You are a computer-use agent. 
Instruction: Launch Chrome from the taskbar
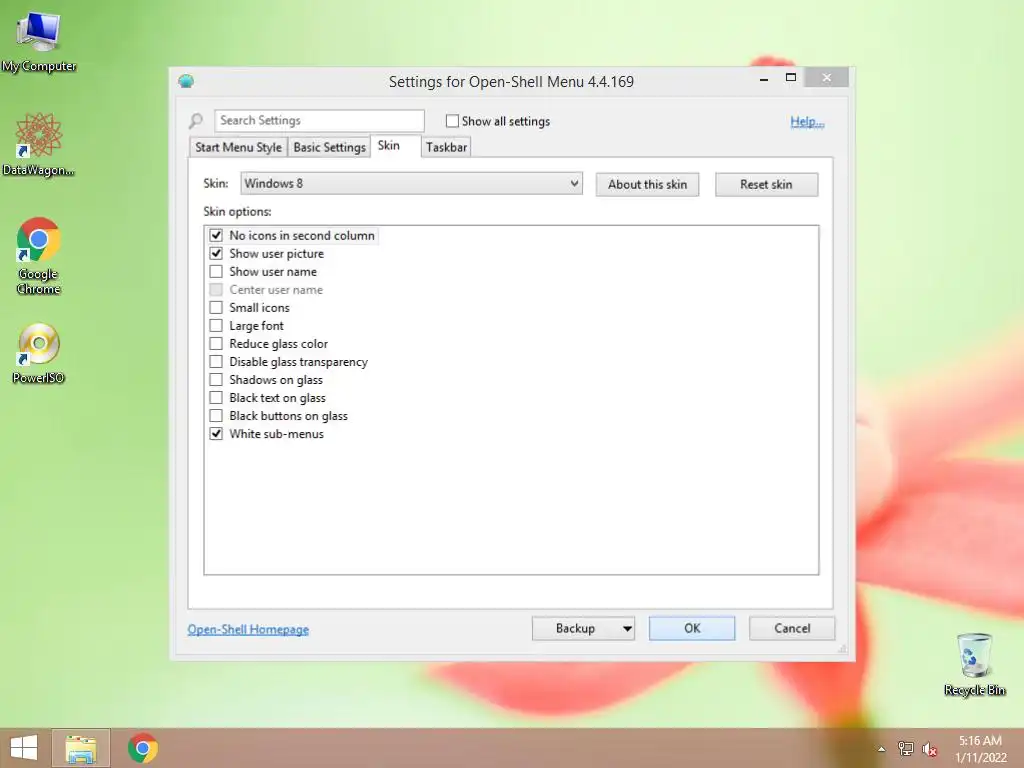point(142,748)
